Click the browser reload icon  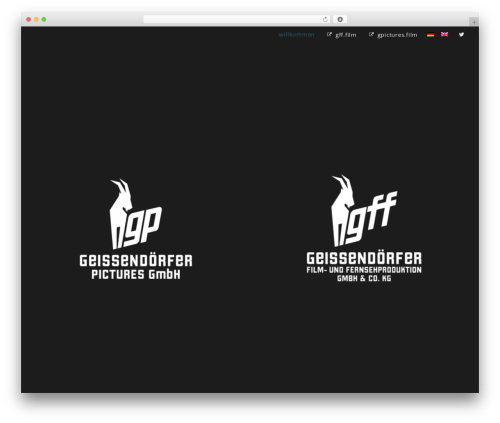pos(325,20)
